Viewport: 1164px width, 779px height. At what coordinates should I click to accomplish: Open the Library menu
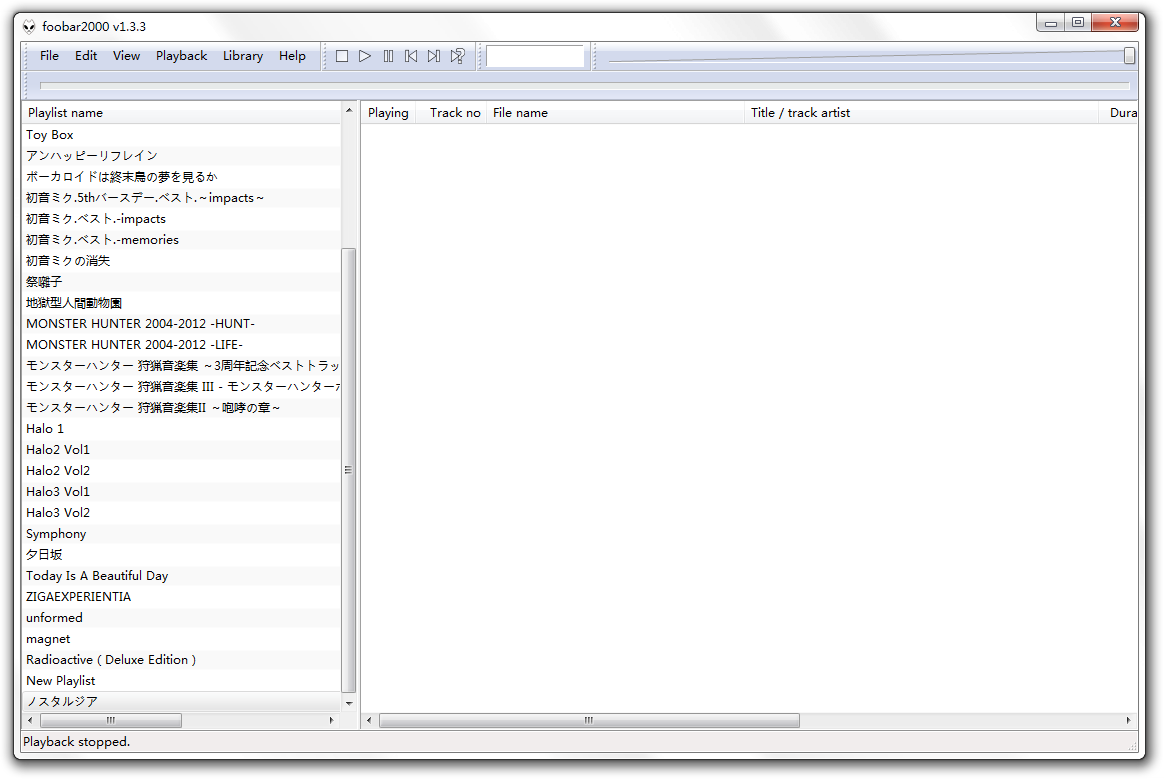243,56
